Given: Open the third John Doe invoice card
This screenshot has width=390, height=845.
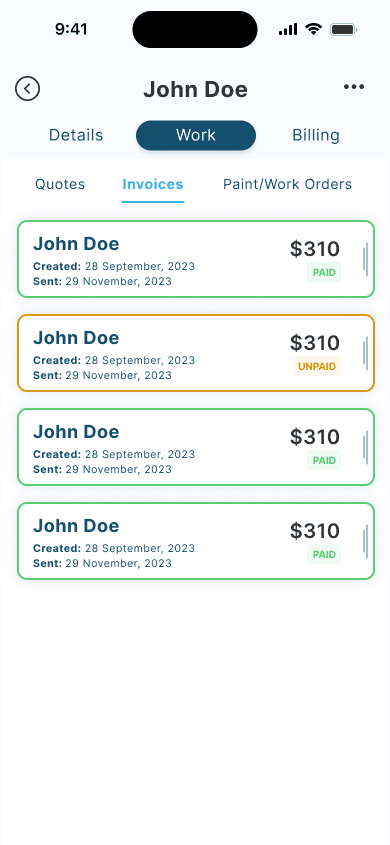Looking at the screenshot, I should click(x=196, y=447).
